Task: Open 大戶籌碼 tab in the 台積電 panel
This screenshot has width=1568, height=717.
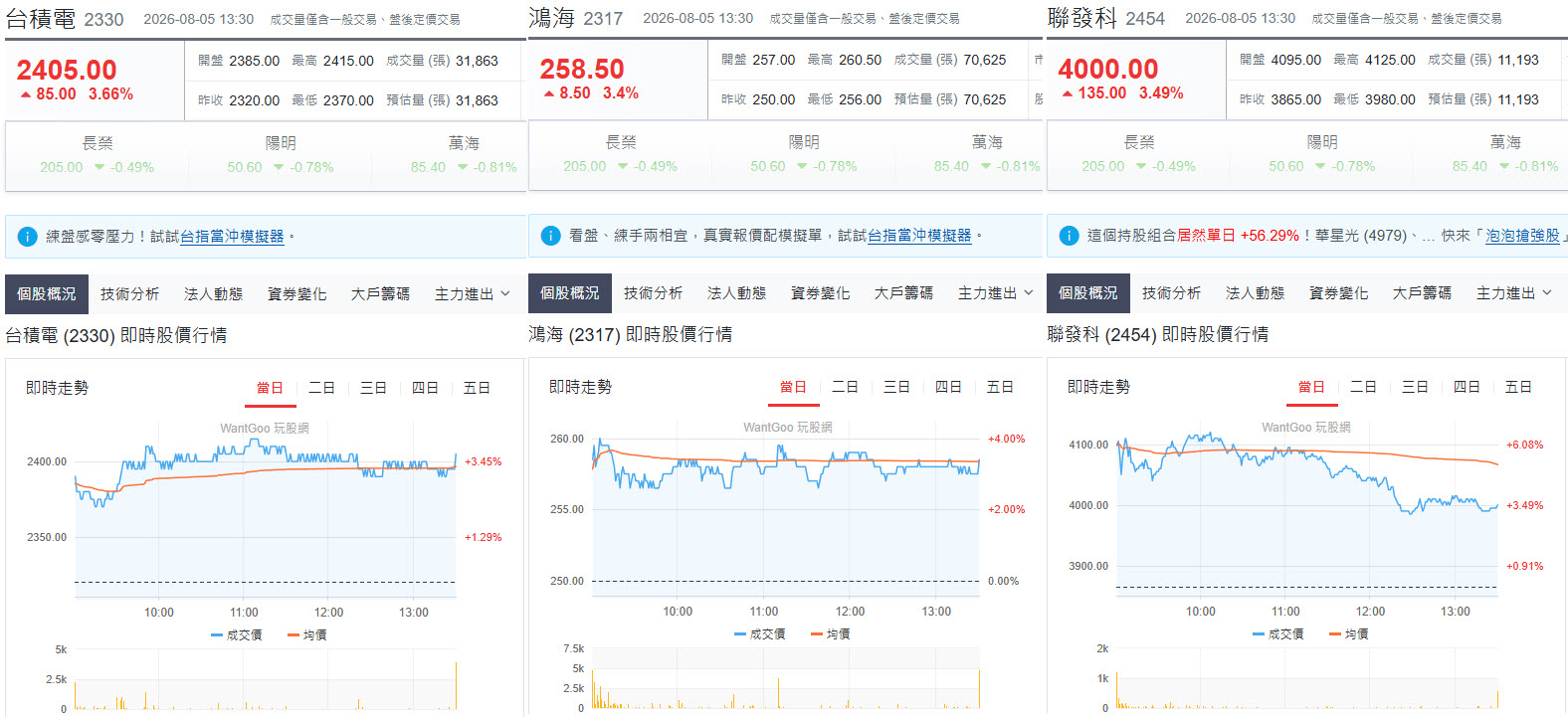Action: [381, 294]
